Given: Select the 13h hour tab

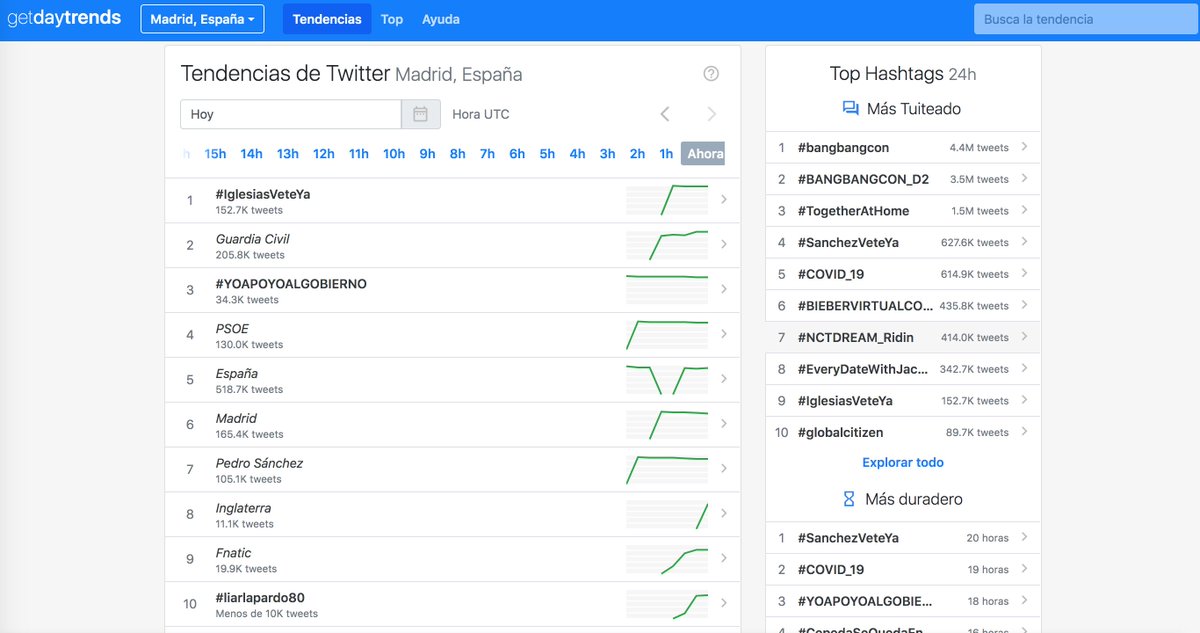Looking at the screenshot, I should coord(288,154).
